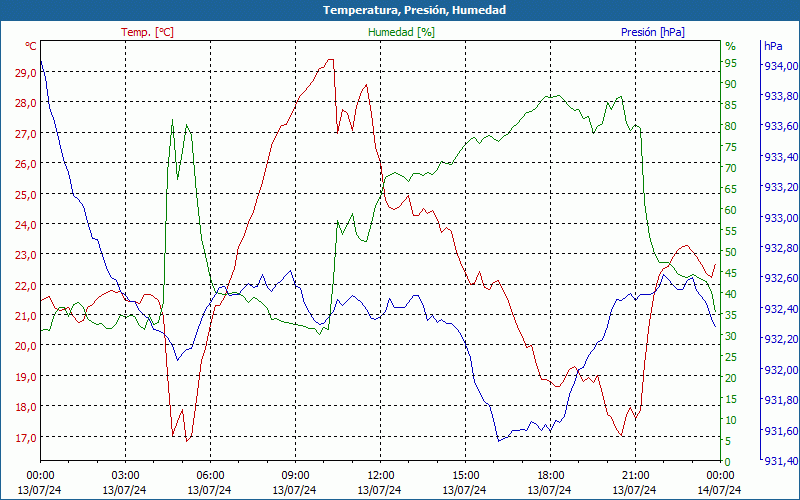Click the 934,00 pressure axis value

780,66
